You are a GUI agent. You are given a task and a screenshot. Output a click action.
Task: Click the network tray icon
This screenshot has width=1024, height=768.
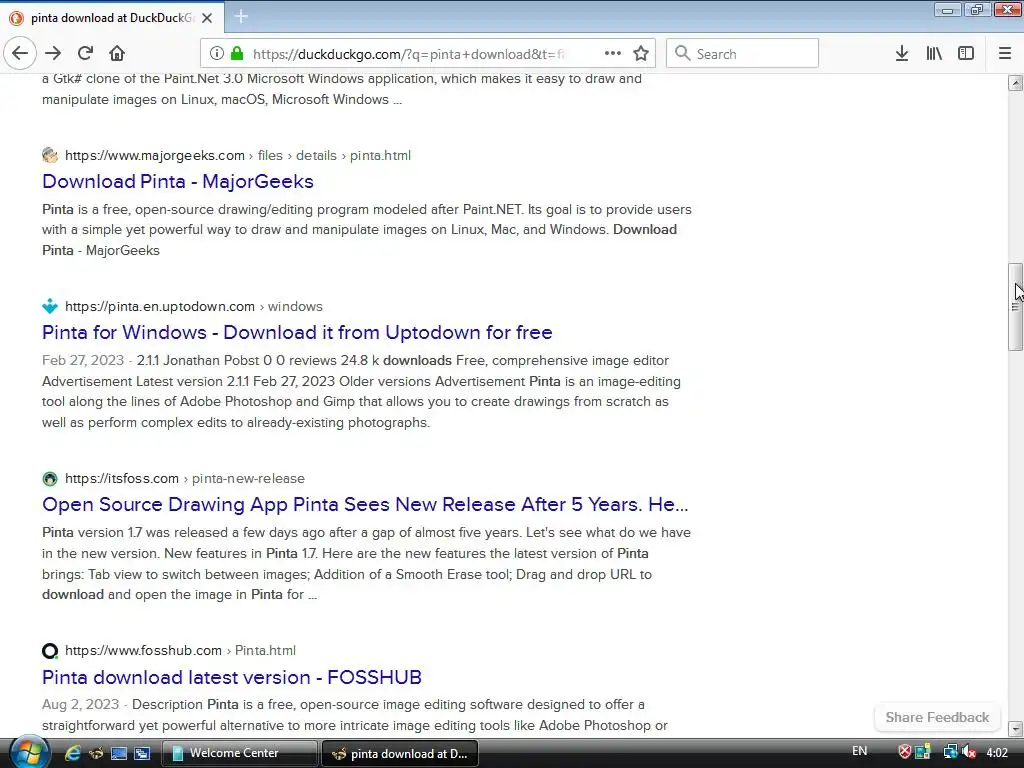pyautogui.click(x=950, y=752)
